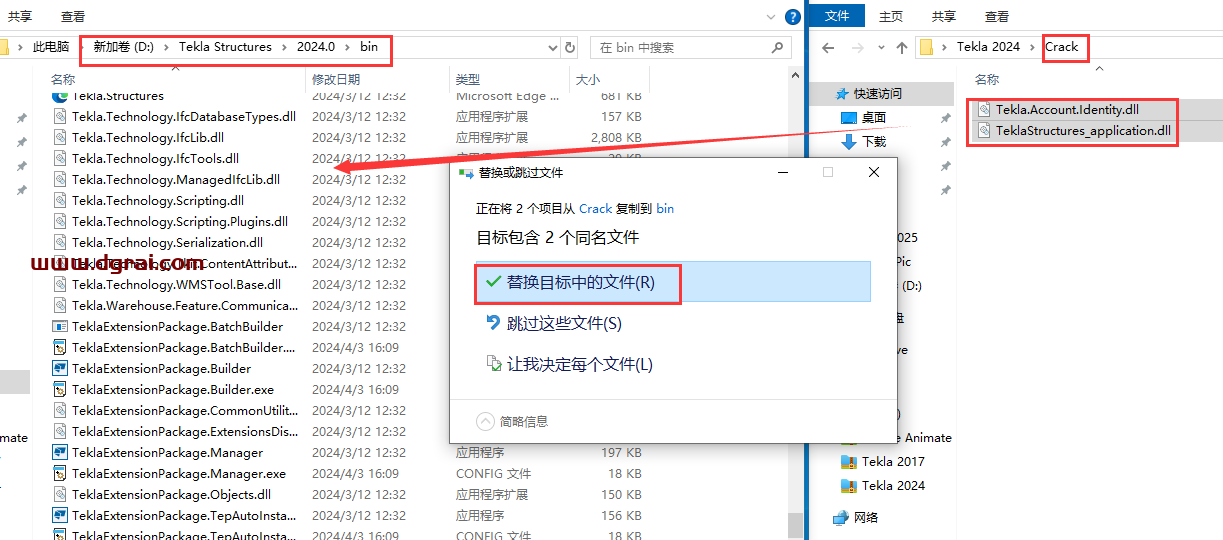
Task: Expand the chevron after 2024.0 breadcrumb
Action: (x=348, y=47)
